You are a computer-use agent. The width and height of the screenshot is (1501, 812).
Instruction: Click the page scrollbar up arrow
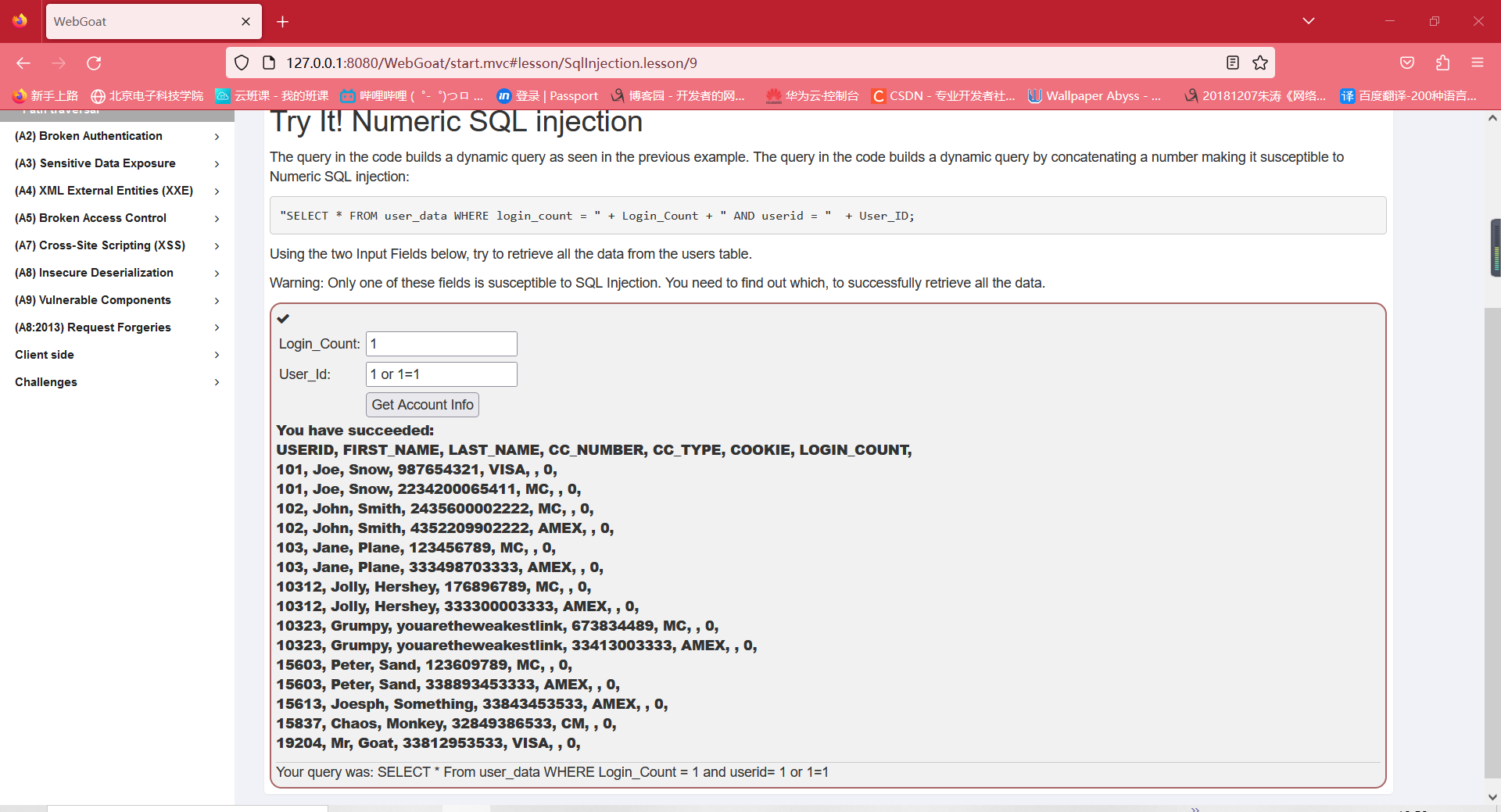(x=1492, y=119)
